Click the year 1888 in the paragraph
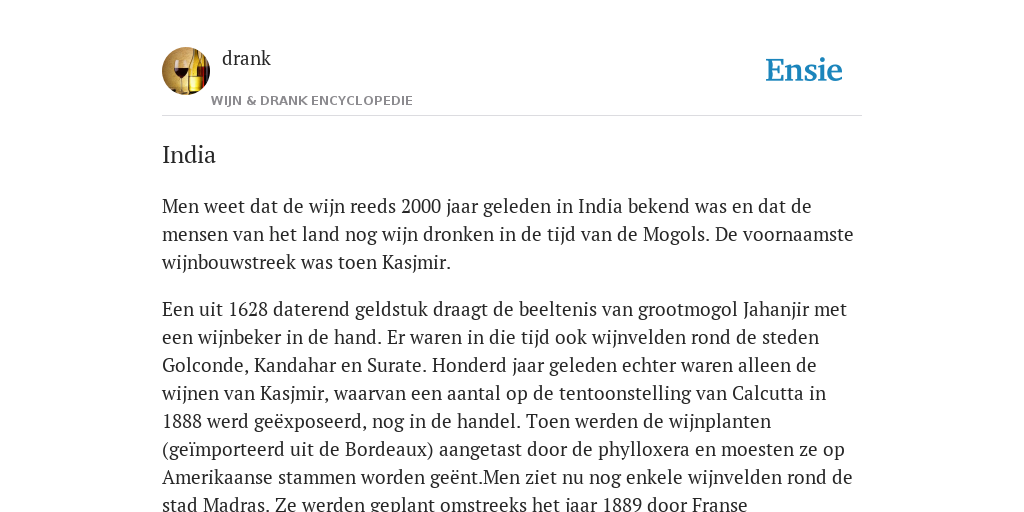 tap(182, 421)
